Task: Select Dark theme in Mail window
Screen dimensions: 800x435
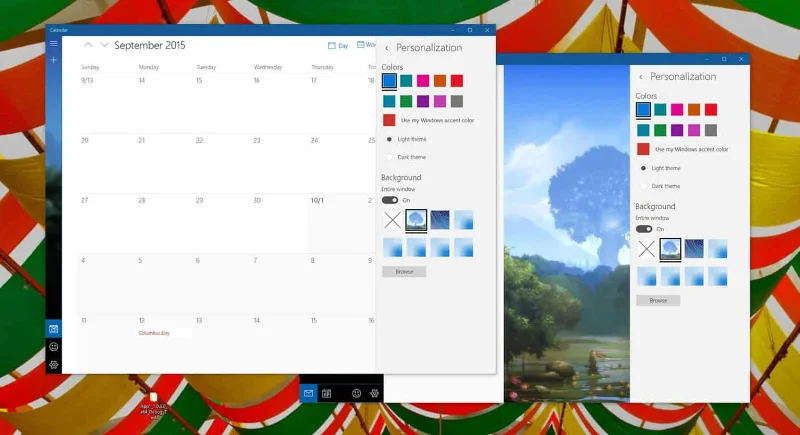Action: pyautogui.click(x=661, y=186)
